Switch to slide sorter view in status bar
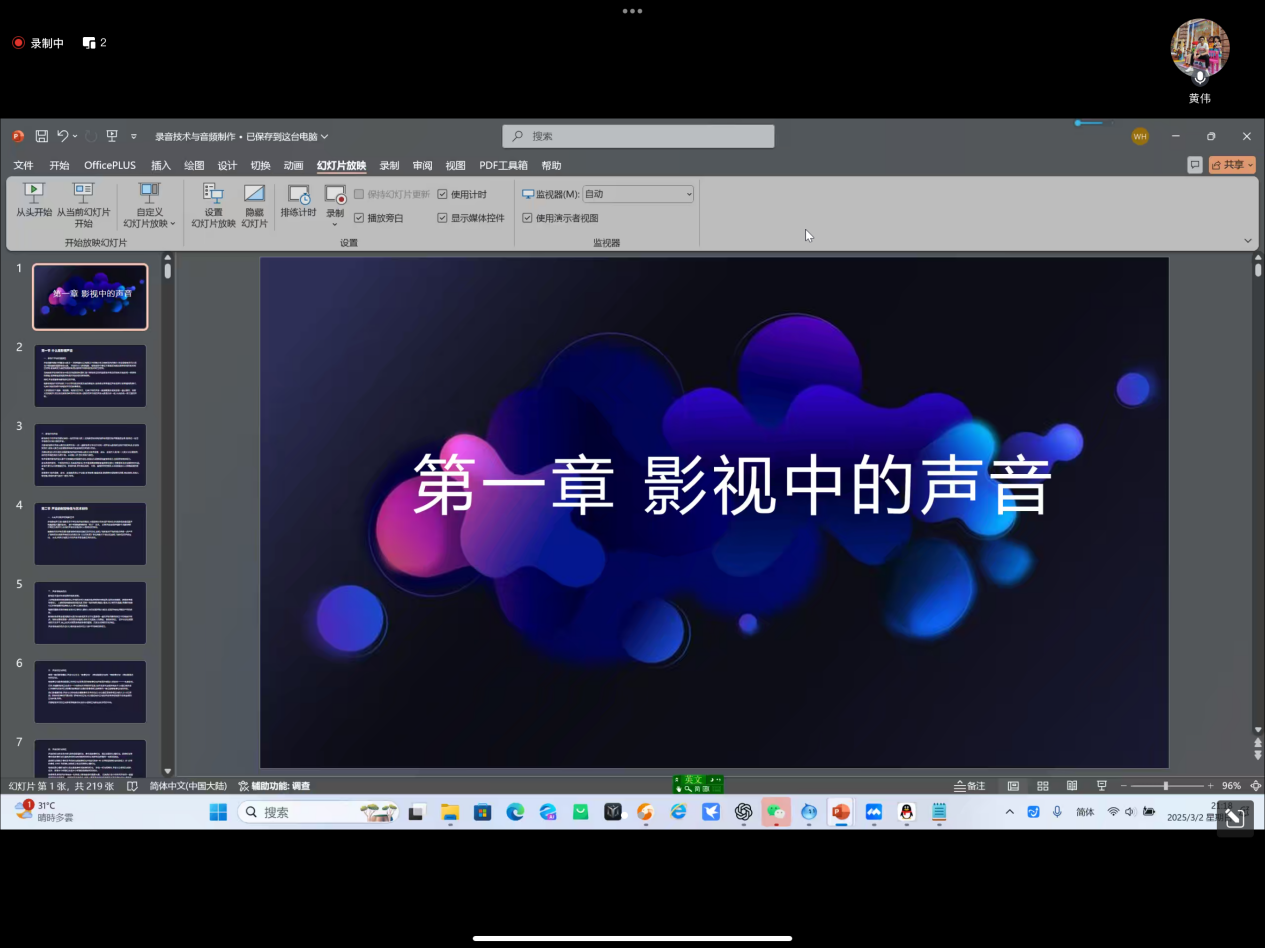The image size is (1265, 948). click(1042, 786)
